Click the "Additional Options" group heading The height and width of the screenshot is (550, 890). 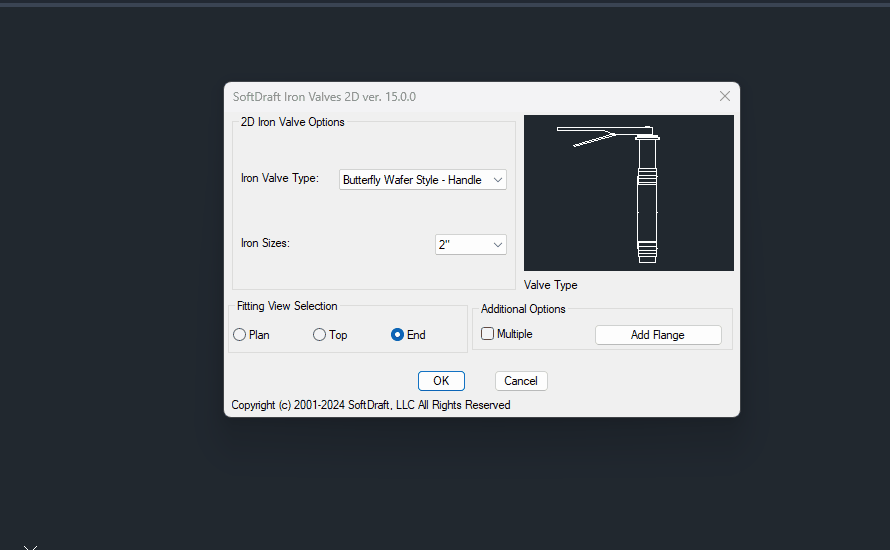[x=523, y=309]
